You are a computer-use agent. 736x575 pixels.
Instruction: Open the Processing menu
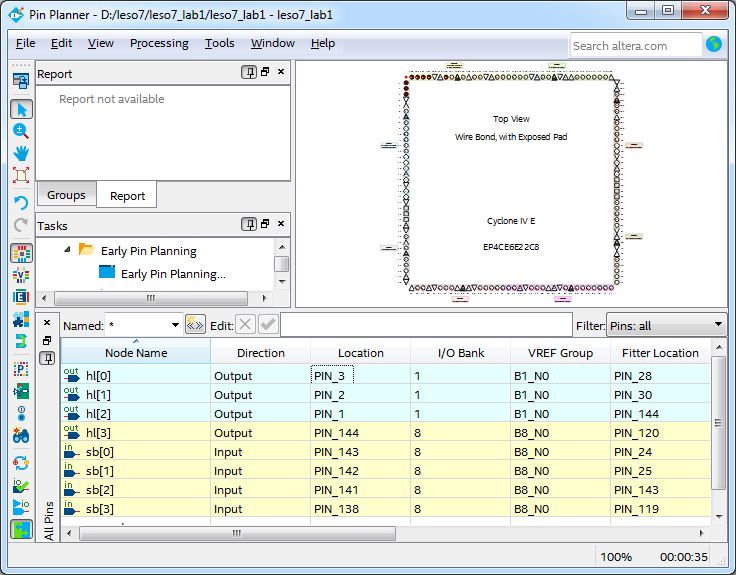159,43
